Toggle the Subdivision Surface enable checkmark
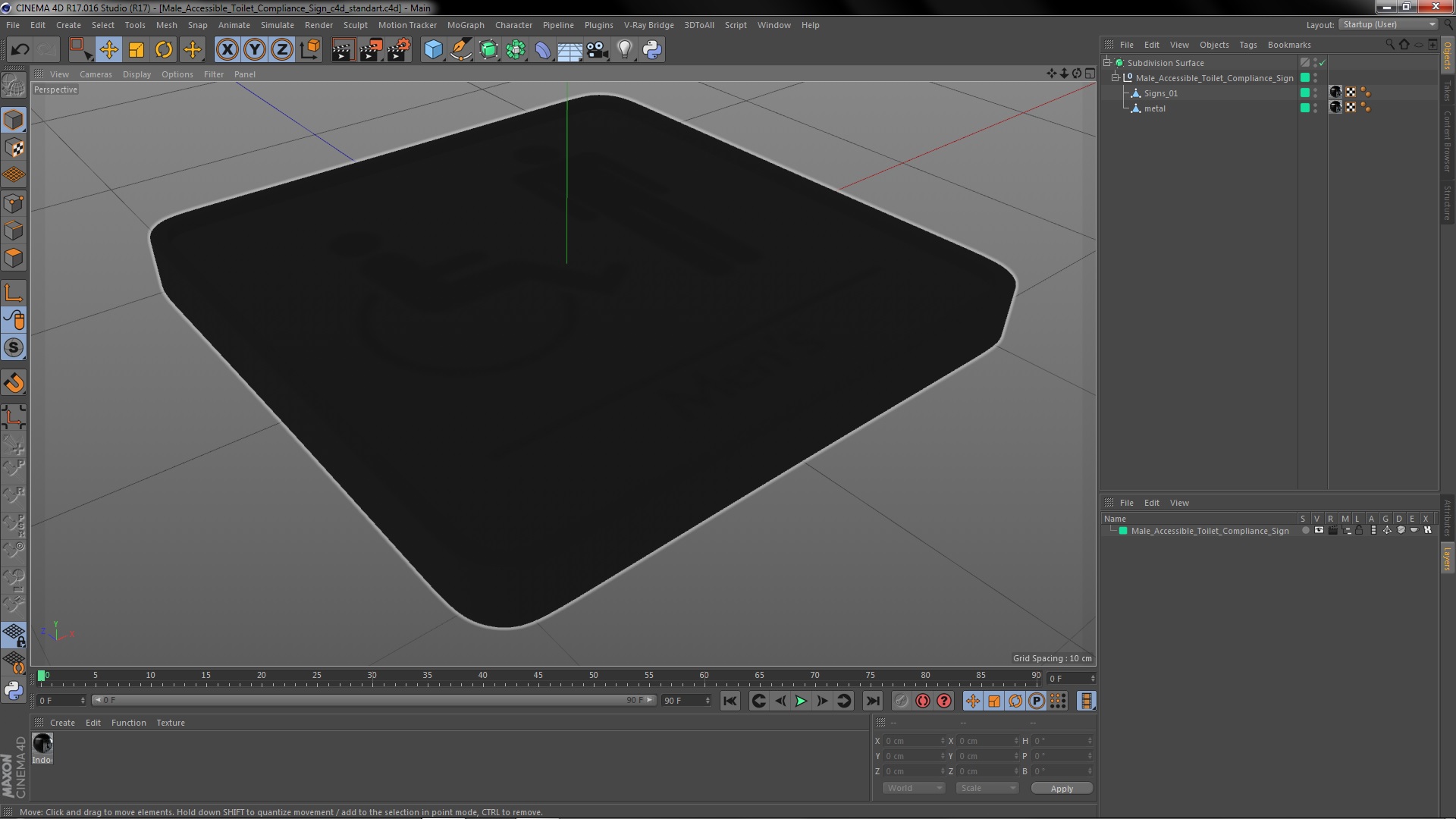 point(1323,63)
